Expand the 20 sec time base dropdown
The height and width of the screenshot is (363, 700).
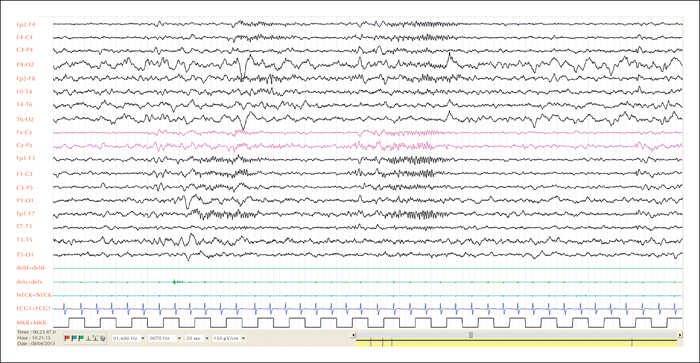point(207,338)
